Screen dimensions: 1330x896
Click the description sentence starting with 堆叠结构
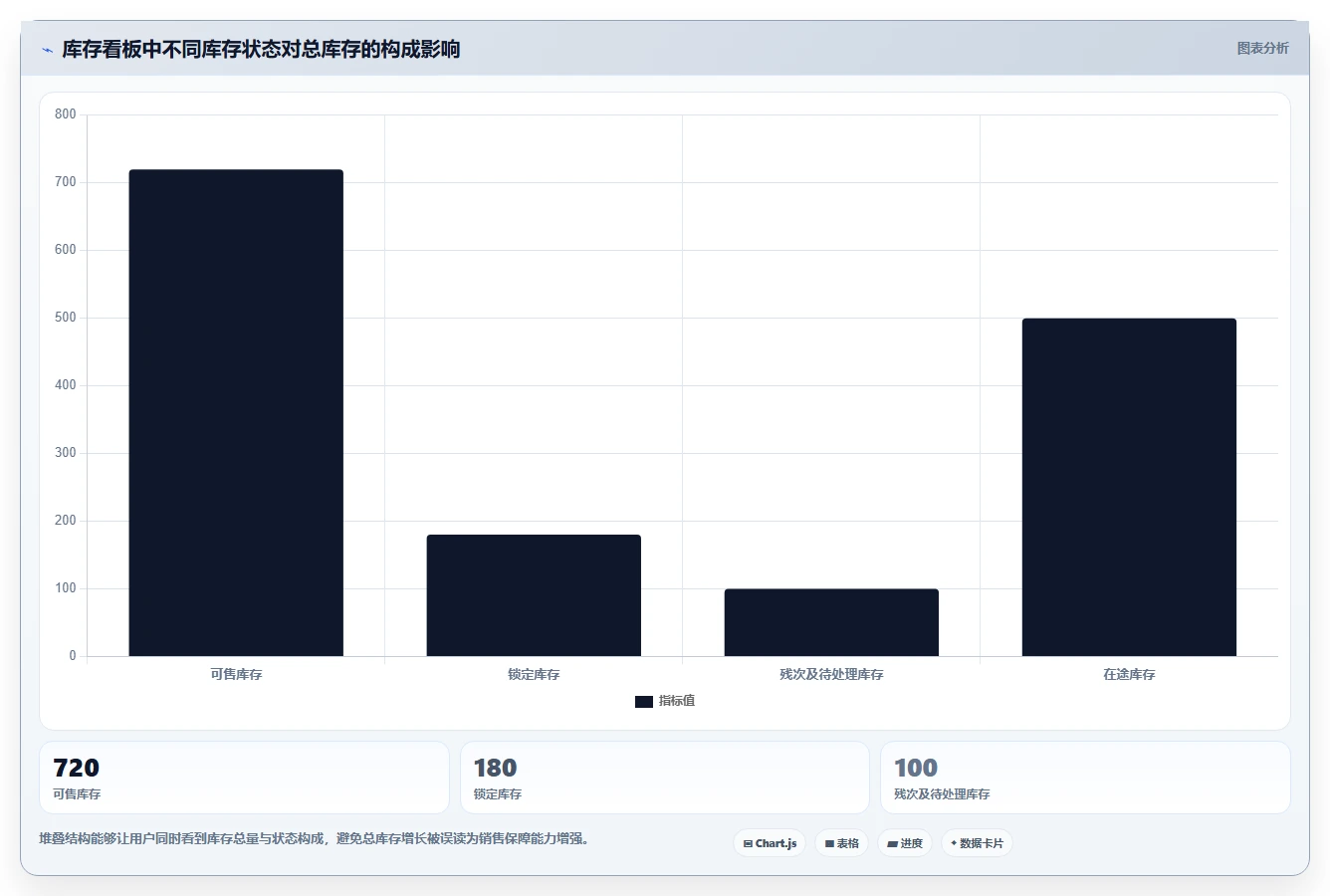[x=316, y=838]
